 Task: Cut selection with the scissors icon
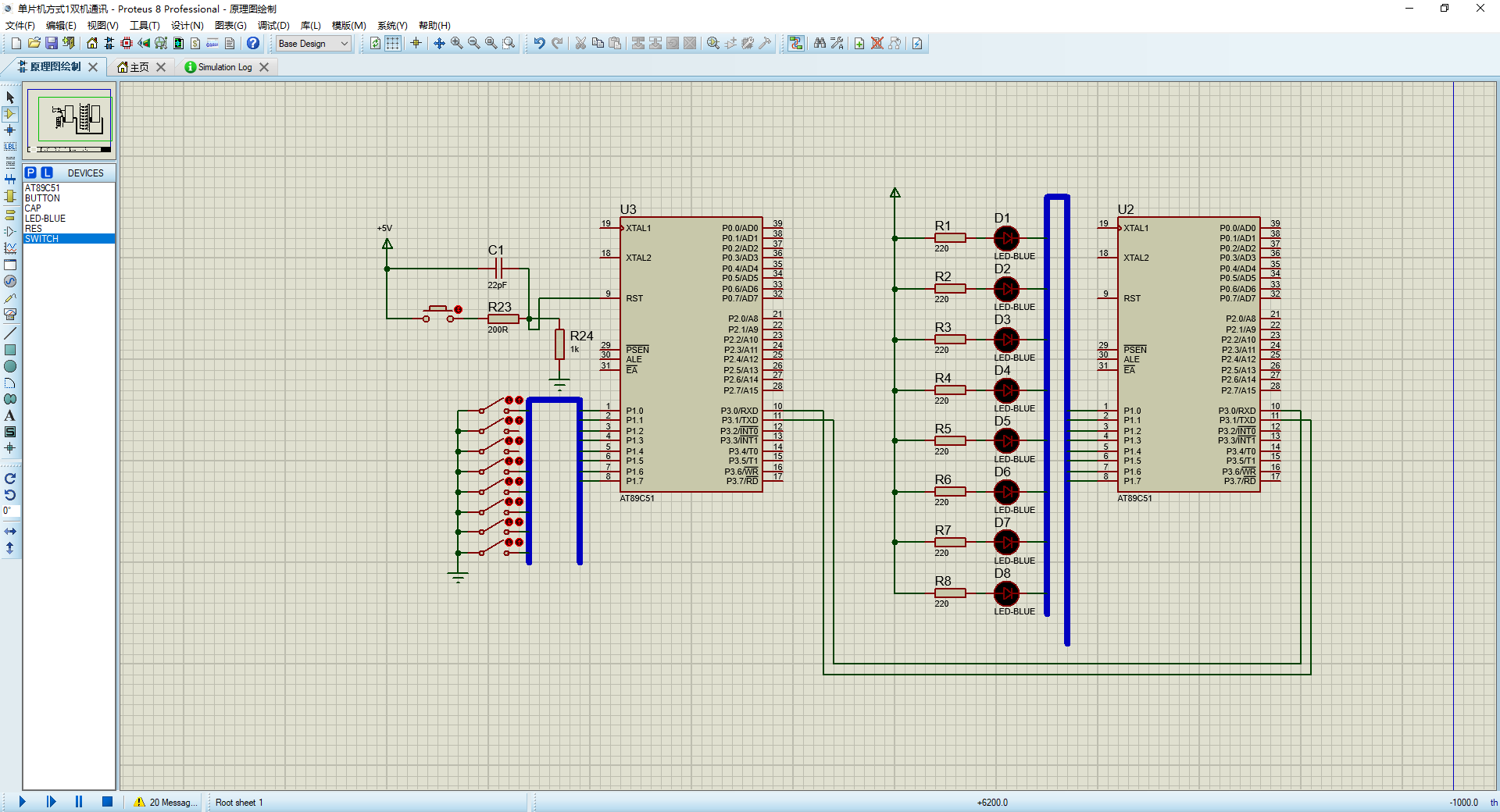click(x=580, y=43)
